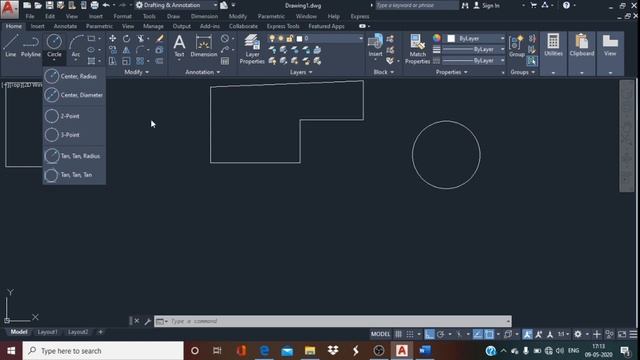
Task: Select the Hatch tool
Action: [92, 61]
